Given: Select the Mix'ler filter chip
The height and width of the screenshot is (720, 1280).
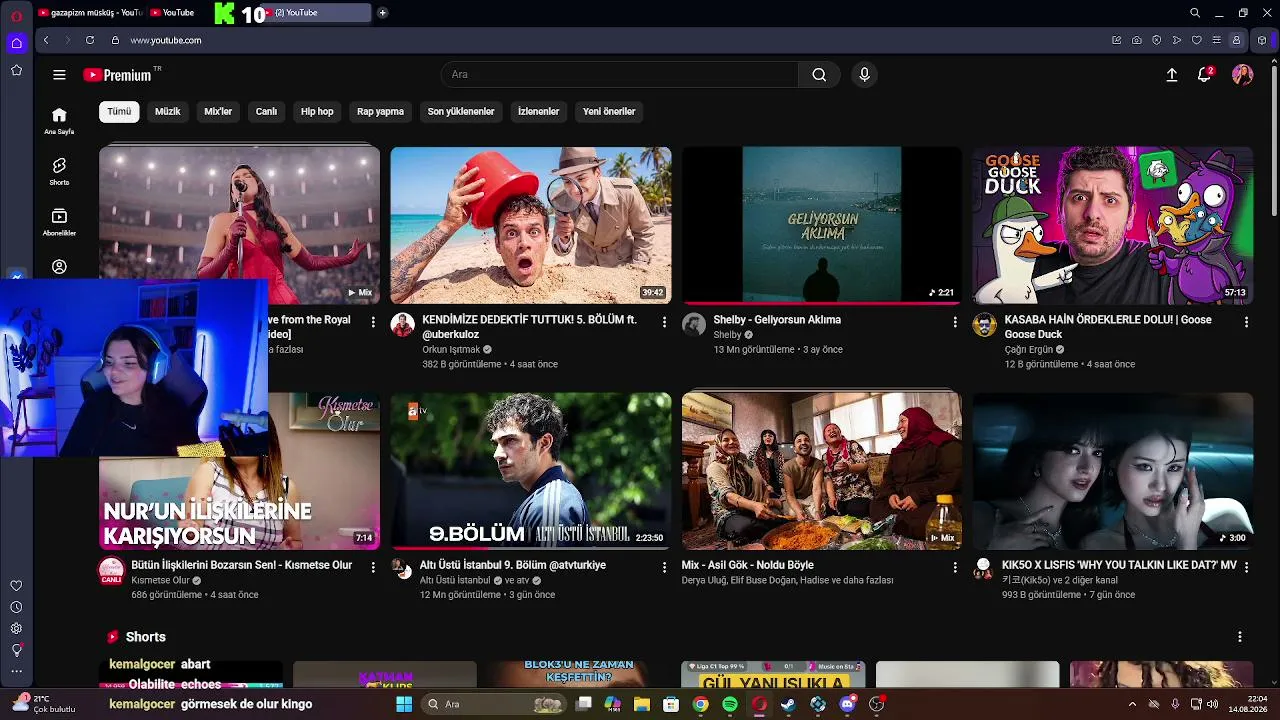Looking at the screenshot, I should tap(218, 112).
